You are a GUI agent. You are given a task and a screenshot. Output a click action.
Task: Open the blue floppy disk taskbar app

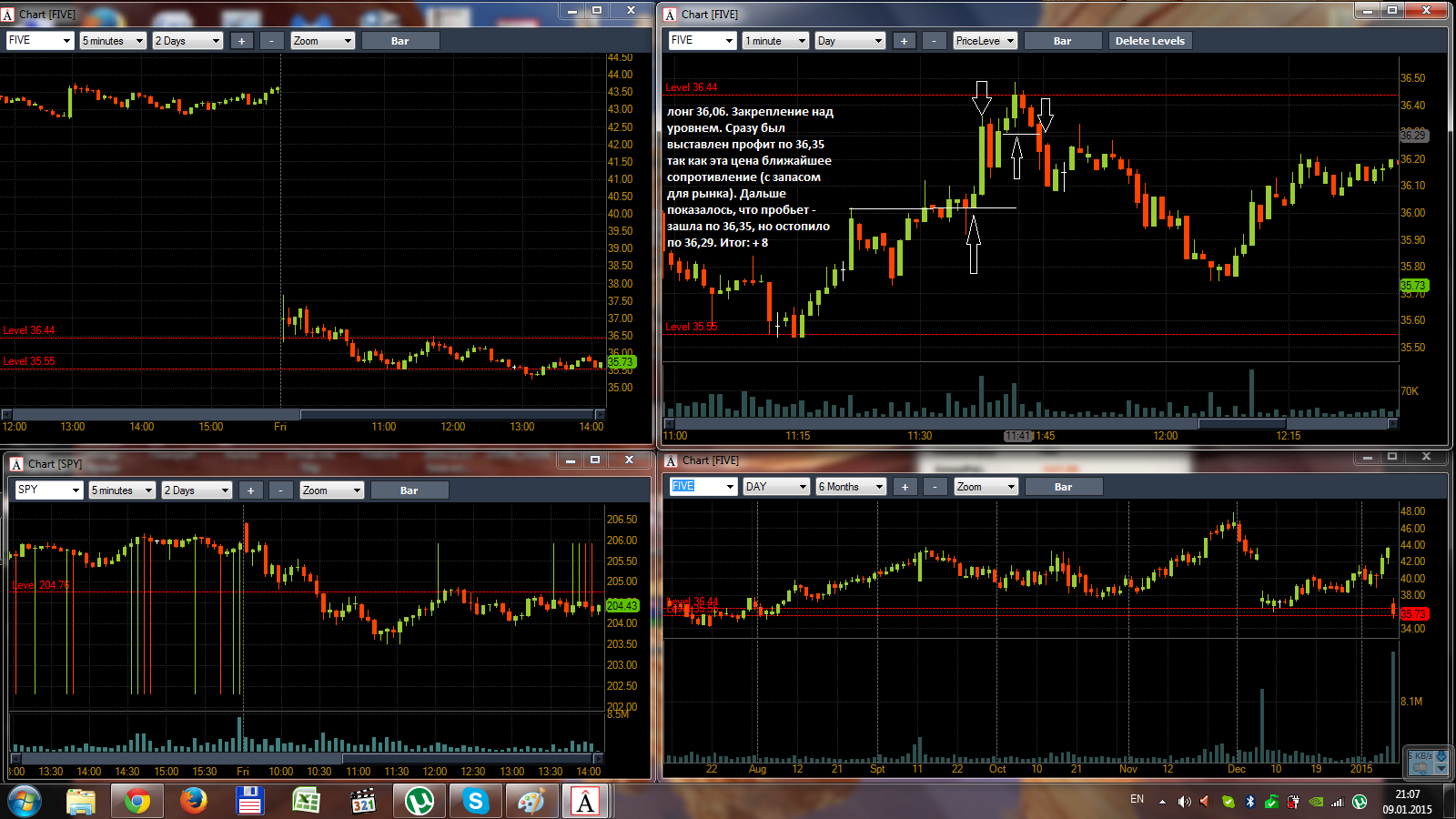[249, 802]
